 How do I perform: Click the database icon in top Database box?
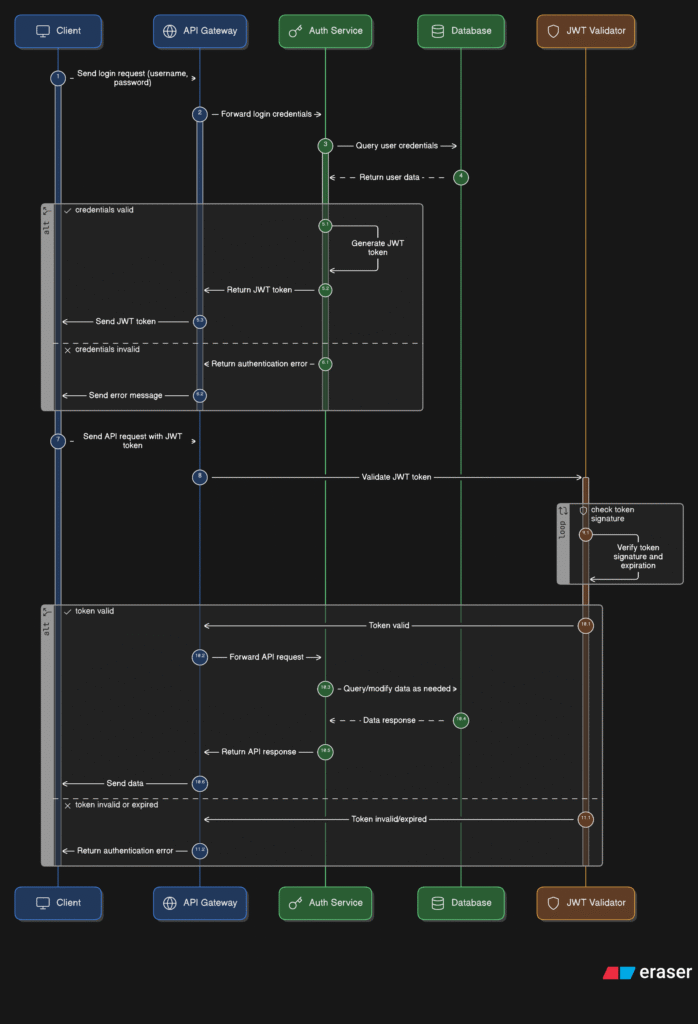point(438,31)
